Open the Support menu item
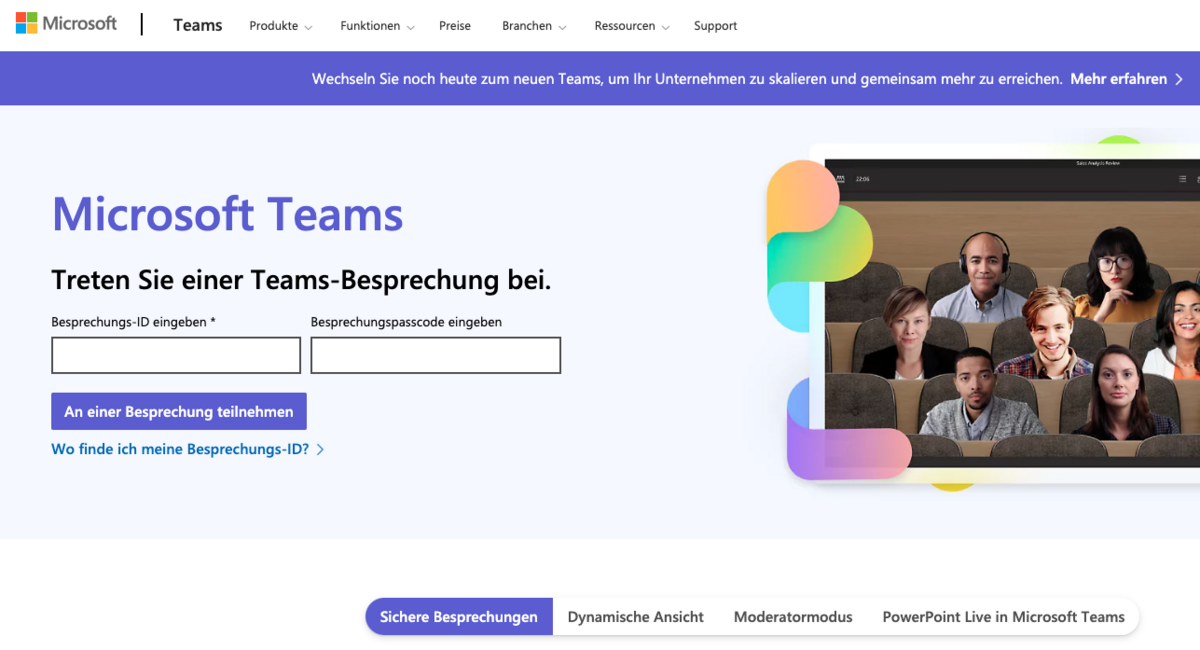 click(x=715, y=26)
